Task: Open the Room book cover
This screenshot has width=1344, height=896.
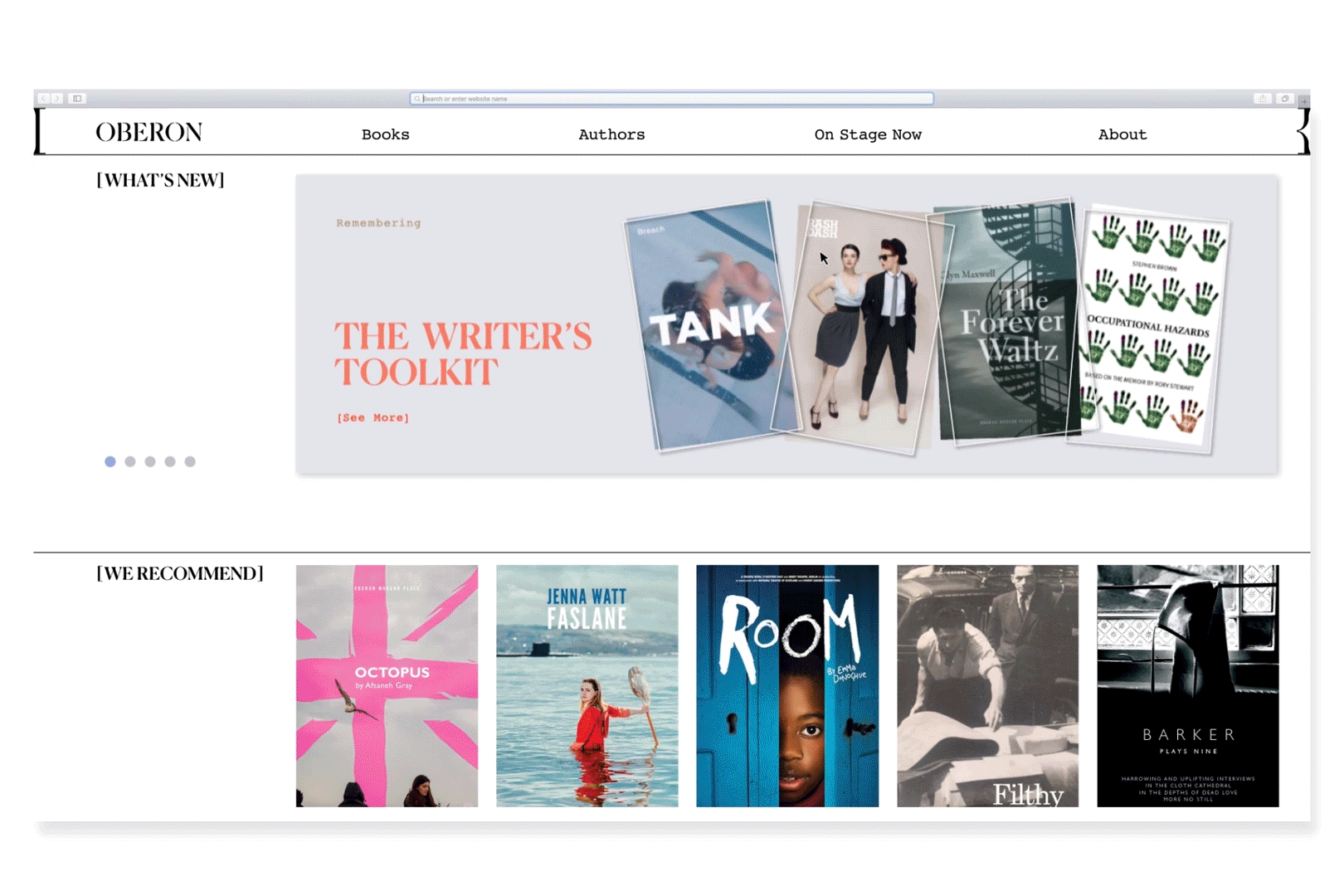Action: pos(787,686)
